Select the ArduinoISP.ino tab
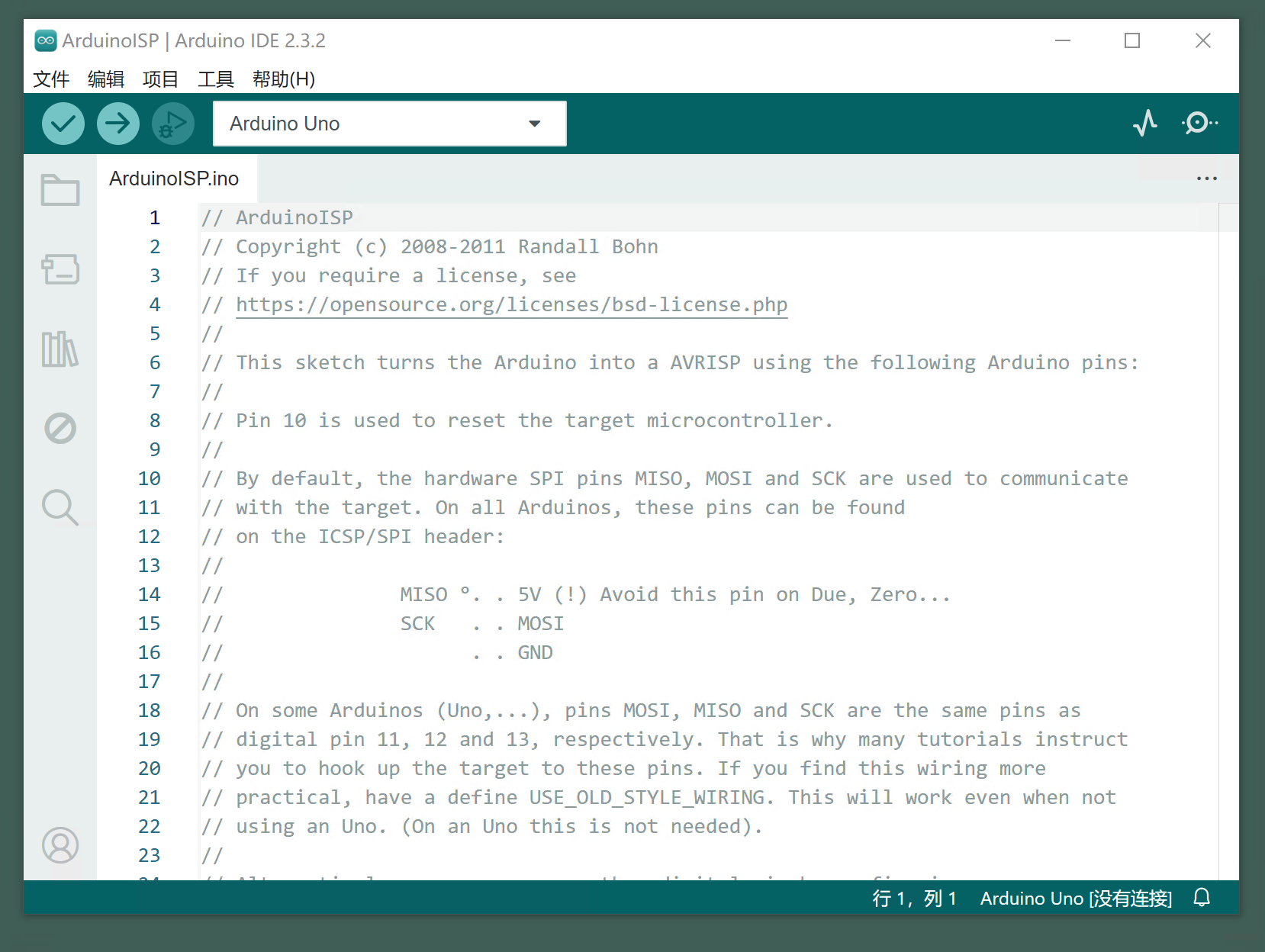 (x=174, y=178)
